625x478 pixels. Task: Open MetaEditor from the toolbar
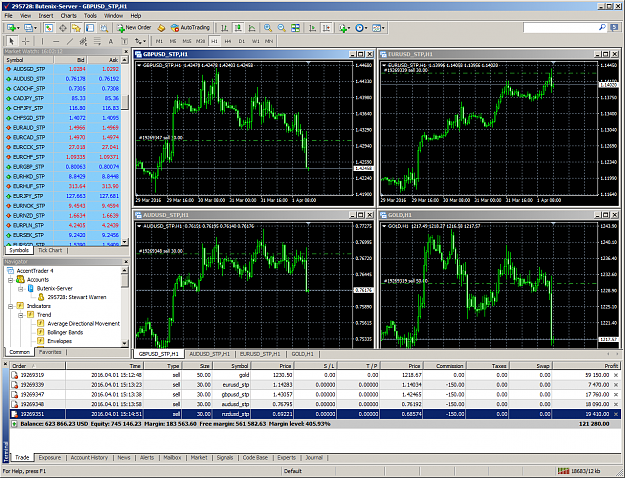point(161,28)
